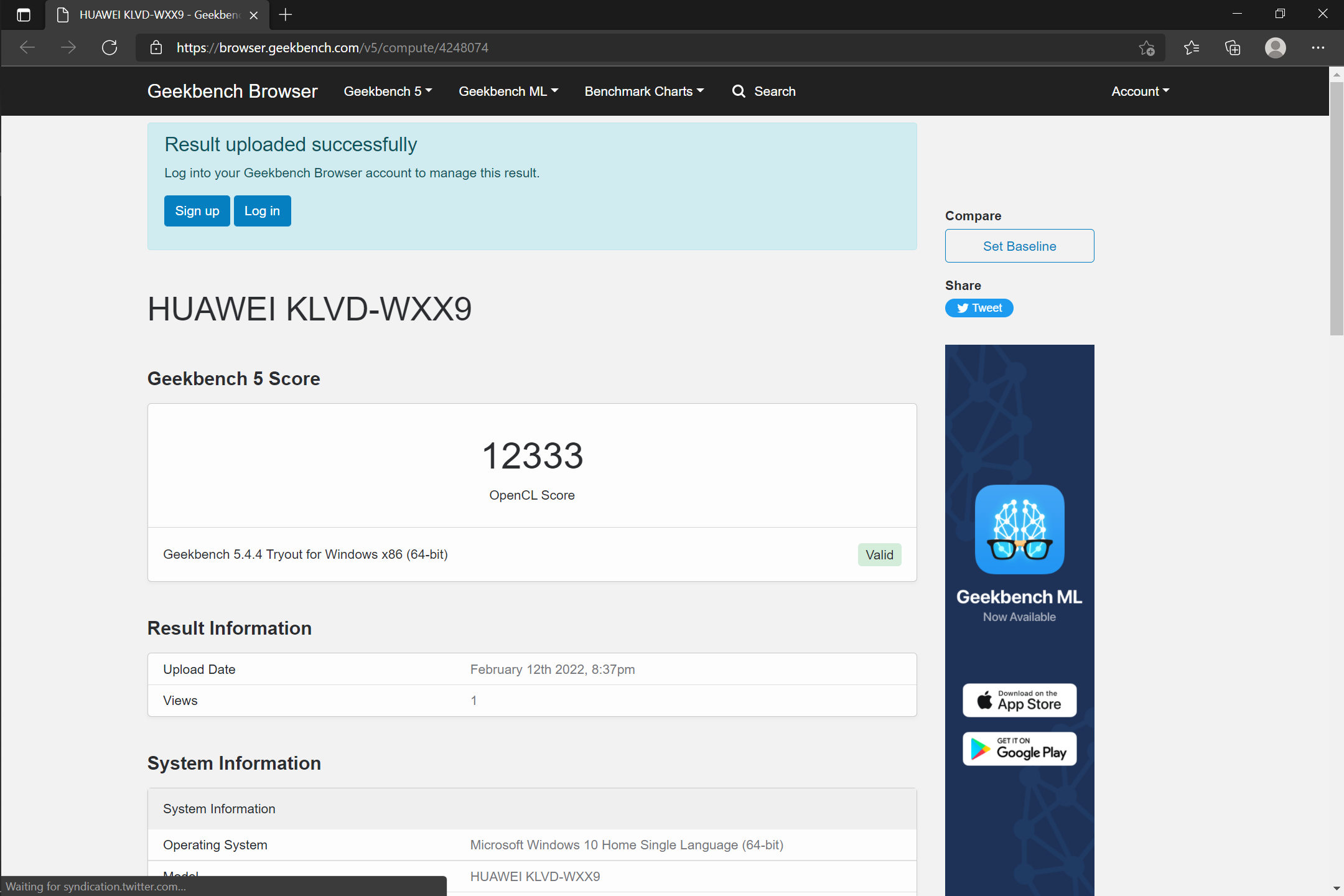
Task: Click the 12333 OpenCL score value
Action: 533,455
